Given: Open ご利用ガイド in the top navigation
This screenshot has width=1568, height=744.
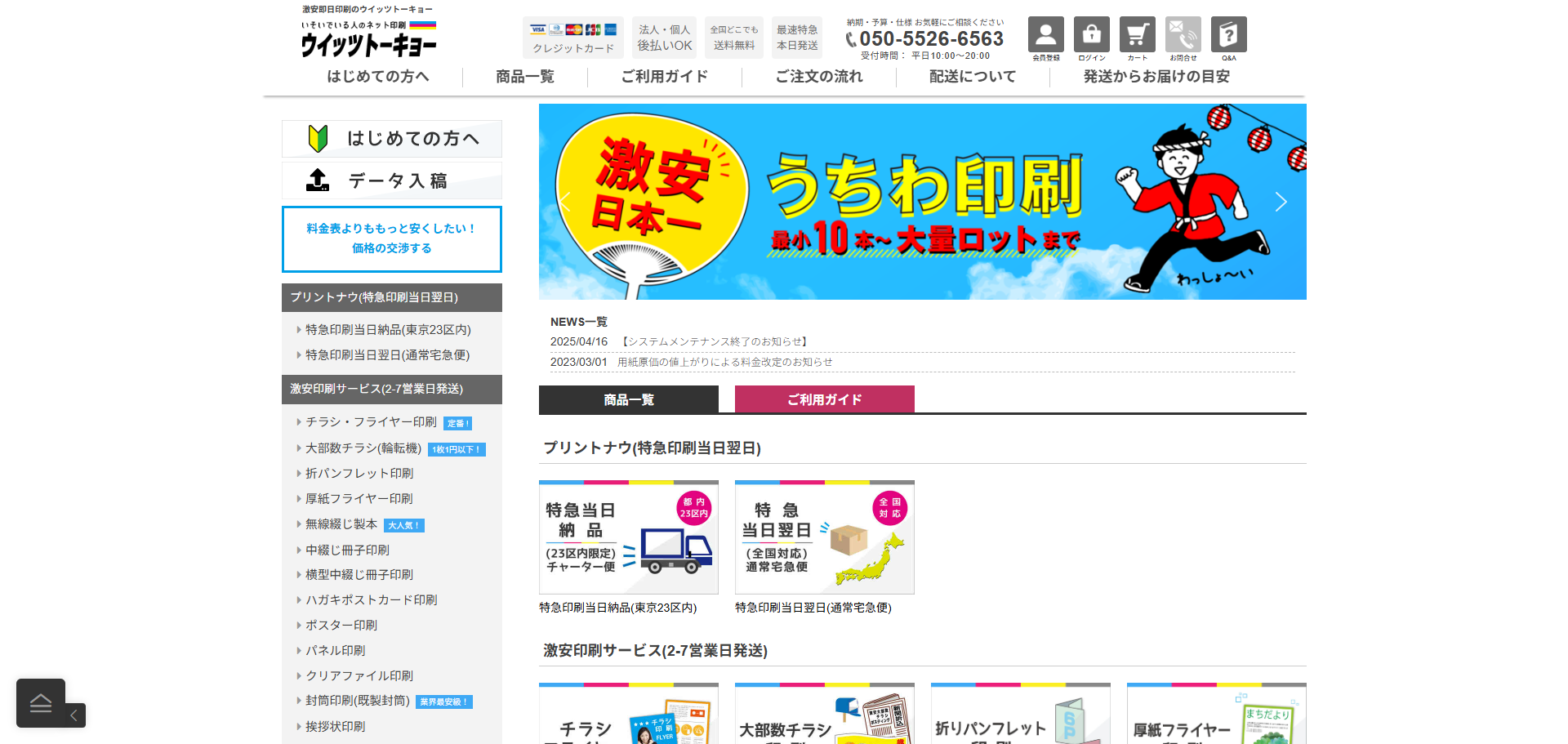Looking at the screenshot, I should coord(664,77).
